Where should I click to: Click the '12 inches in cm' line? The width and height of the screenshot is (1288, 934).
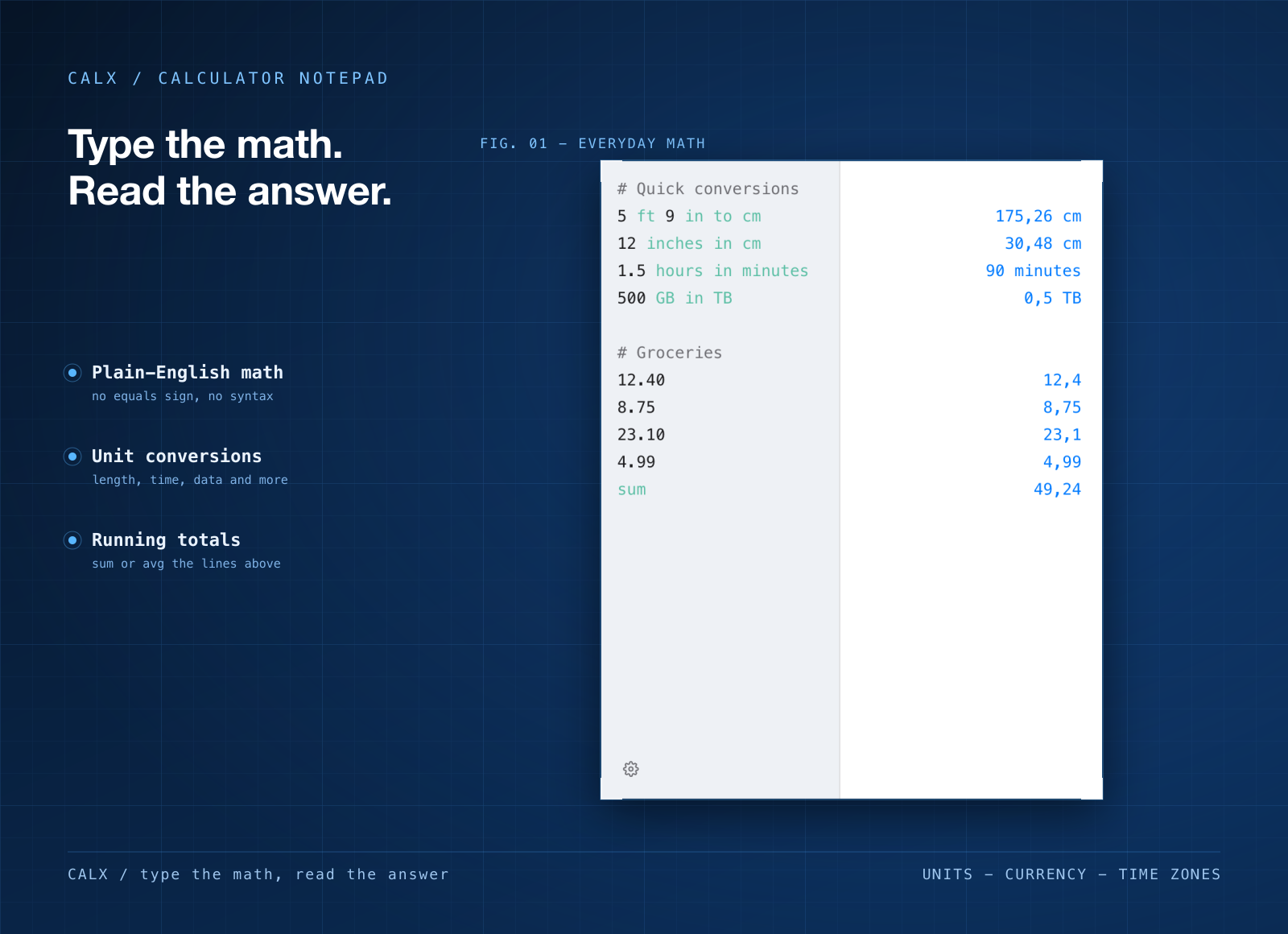pos(689,244)
